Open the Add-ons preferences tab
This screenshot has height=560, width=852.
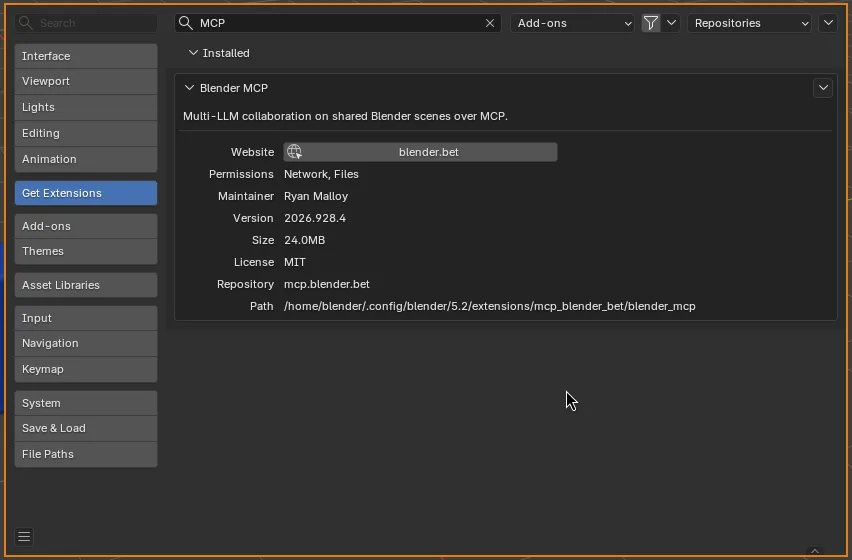click(x=86, y=226)
